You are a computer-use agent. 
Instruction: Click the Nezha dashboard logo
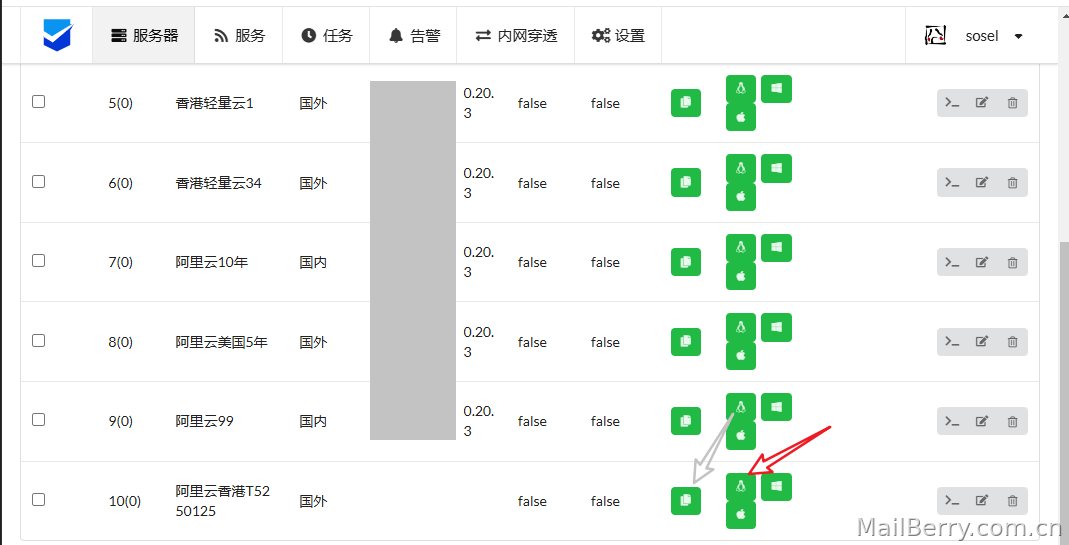click(57, 35)
